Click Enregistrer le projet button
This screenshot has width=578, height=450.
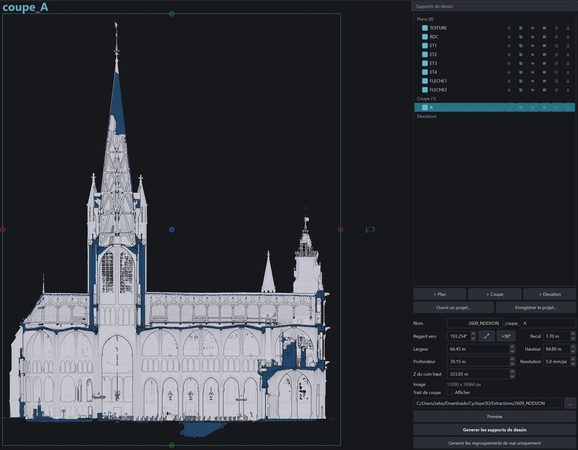point(536,307)
